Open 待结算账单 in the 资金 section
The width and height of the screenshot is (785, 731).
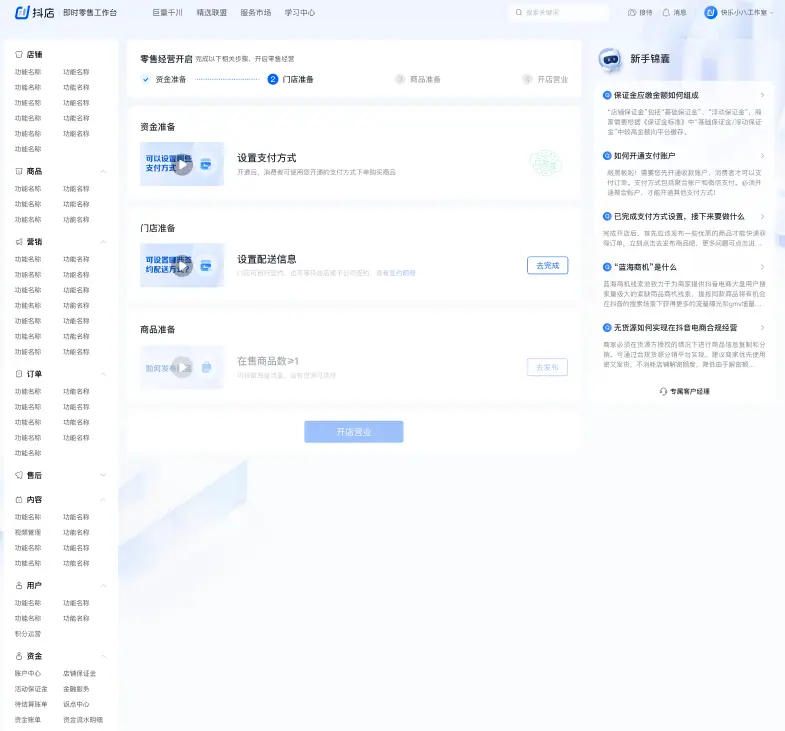point(31,704)
